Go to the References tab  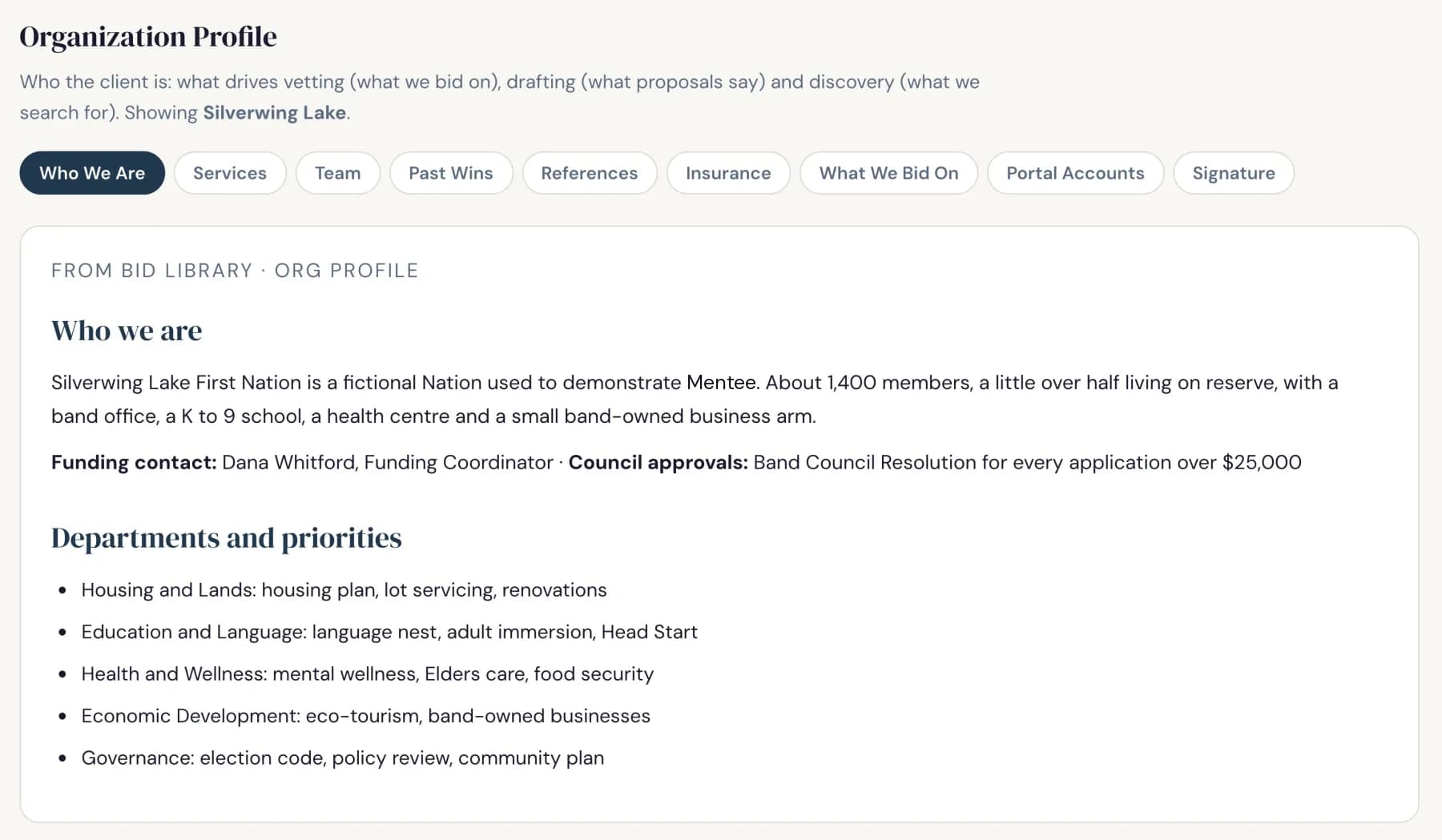590,173
